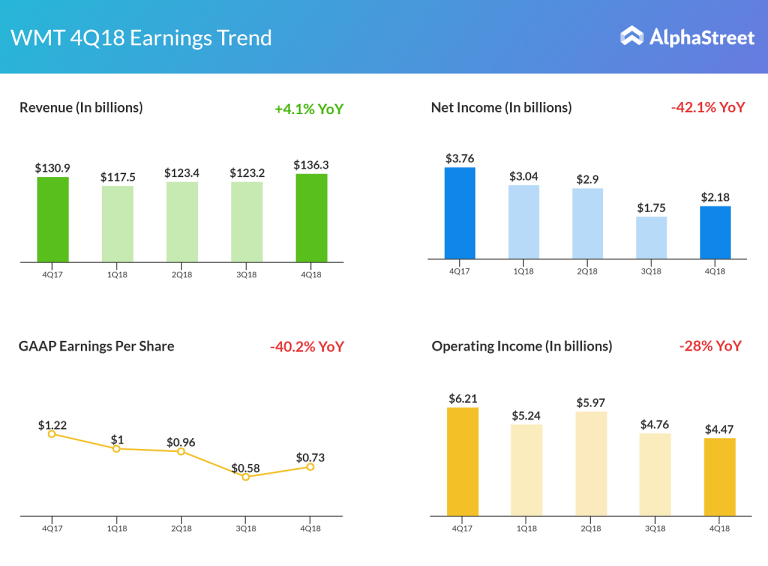Click the -28% YoY operating income indicator
This screenshot has width=768, height=566.
[710, 346]
